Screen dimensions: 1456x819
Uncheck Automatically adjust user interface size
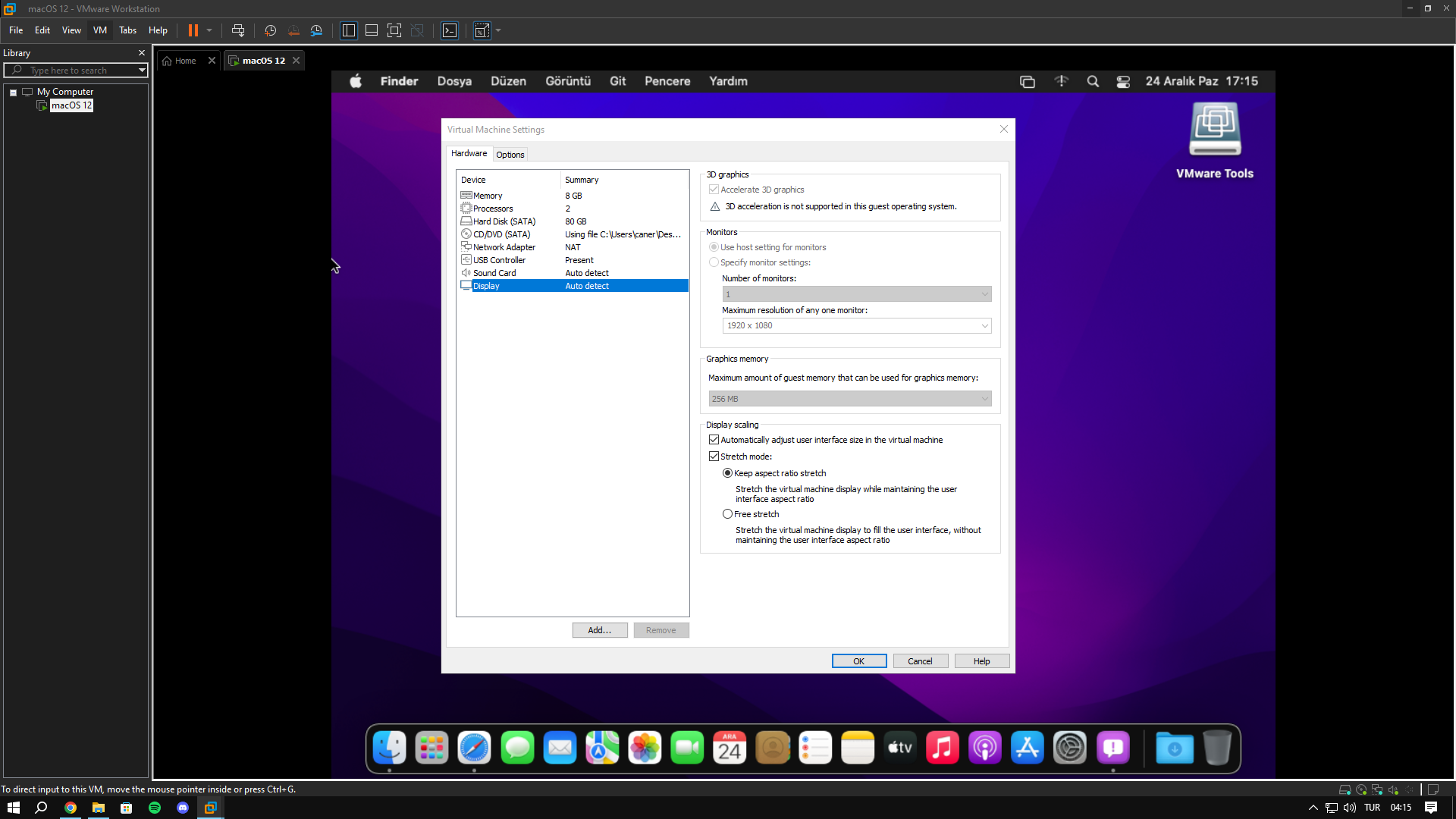coord(714,440)
